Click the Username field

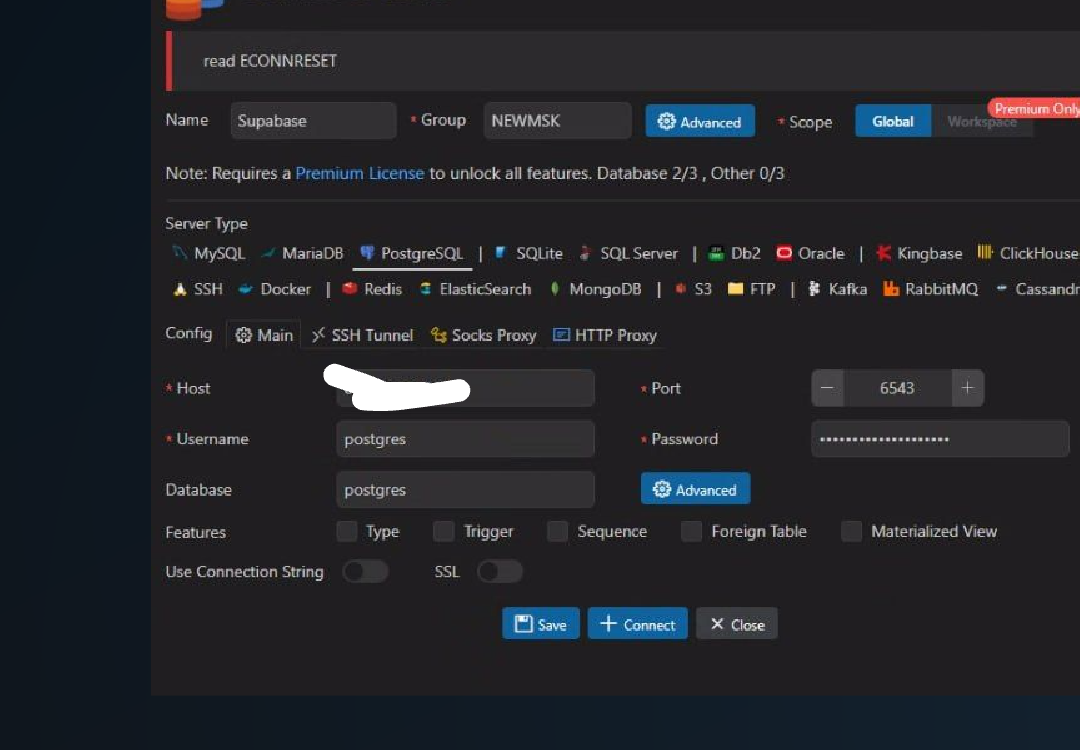tap(465, 439)
